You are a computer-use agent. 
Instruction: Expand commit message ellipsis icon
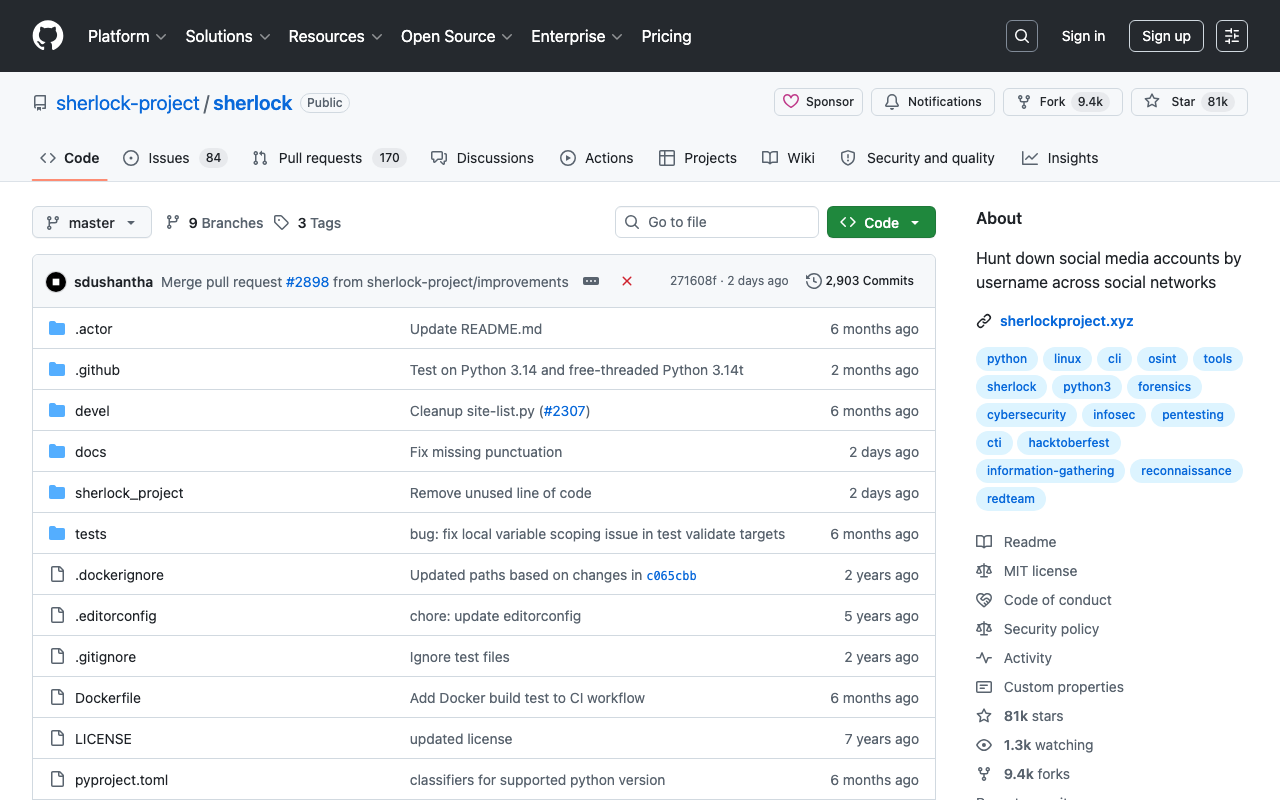point(591,282)
